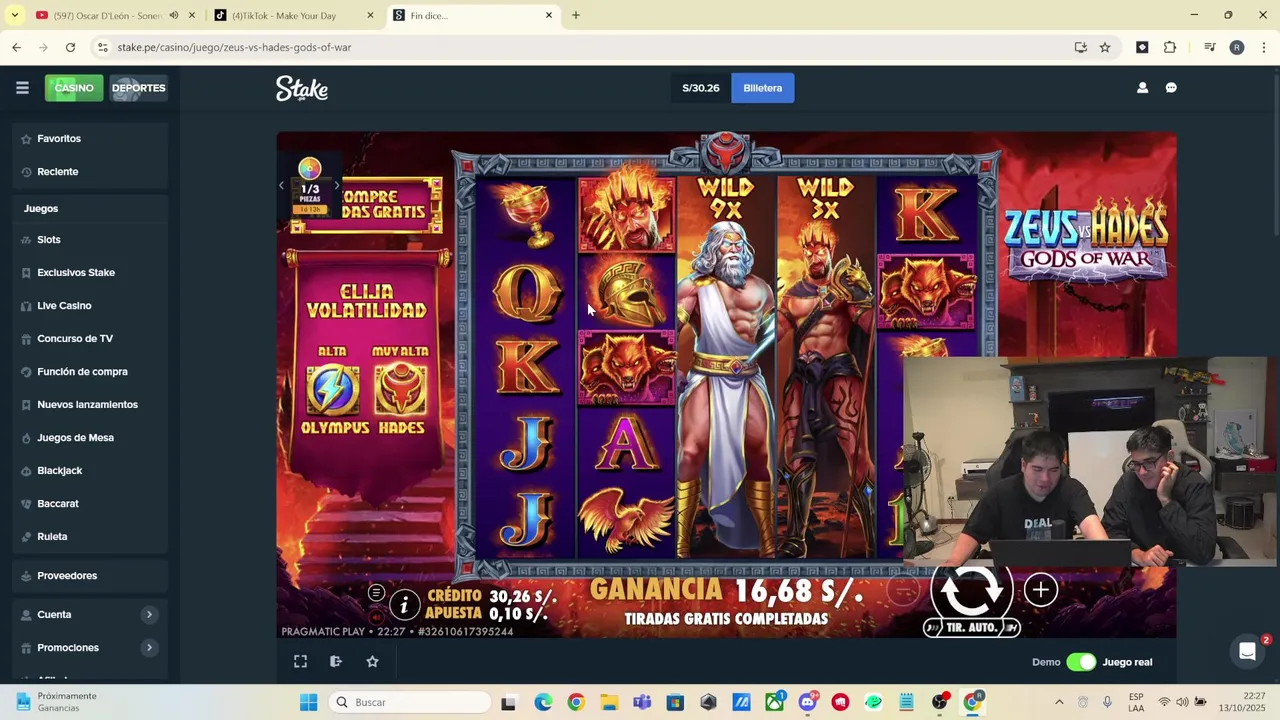Open Blackjack category
Screen dimensions: 1280x720
coord(90,471)
